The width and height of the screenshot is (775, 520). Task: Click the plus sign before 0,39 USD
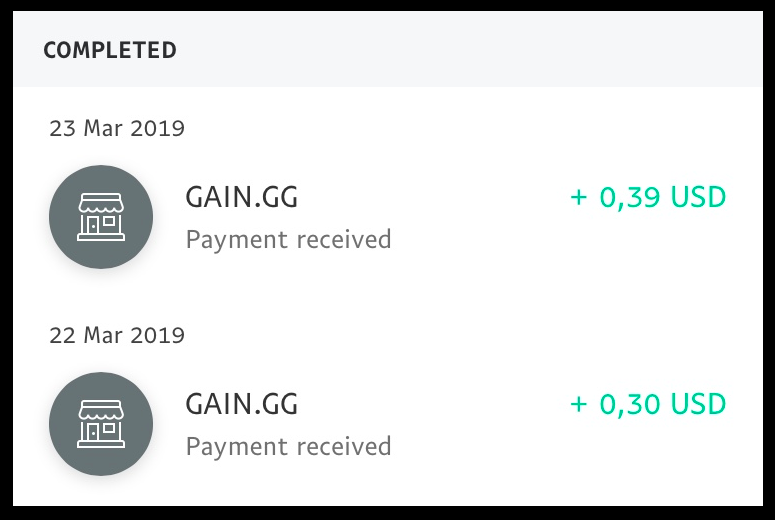point(579,198)
